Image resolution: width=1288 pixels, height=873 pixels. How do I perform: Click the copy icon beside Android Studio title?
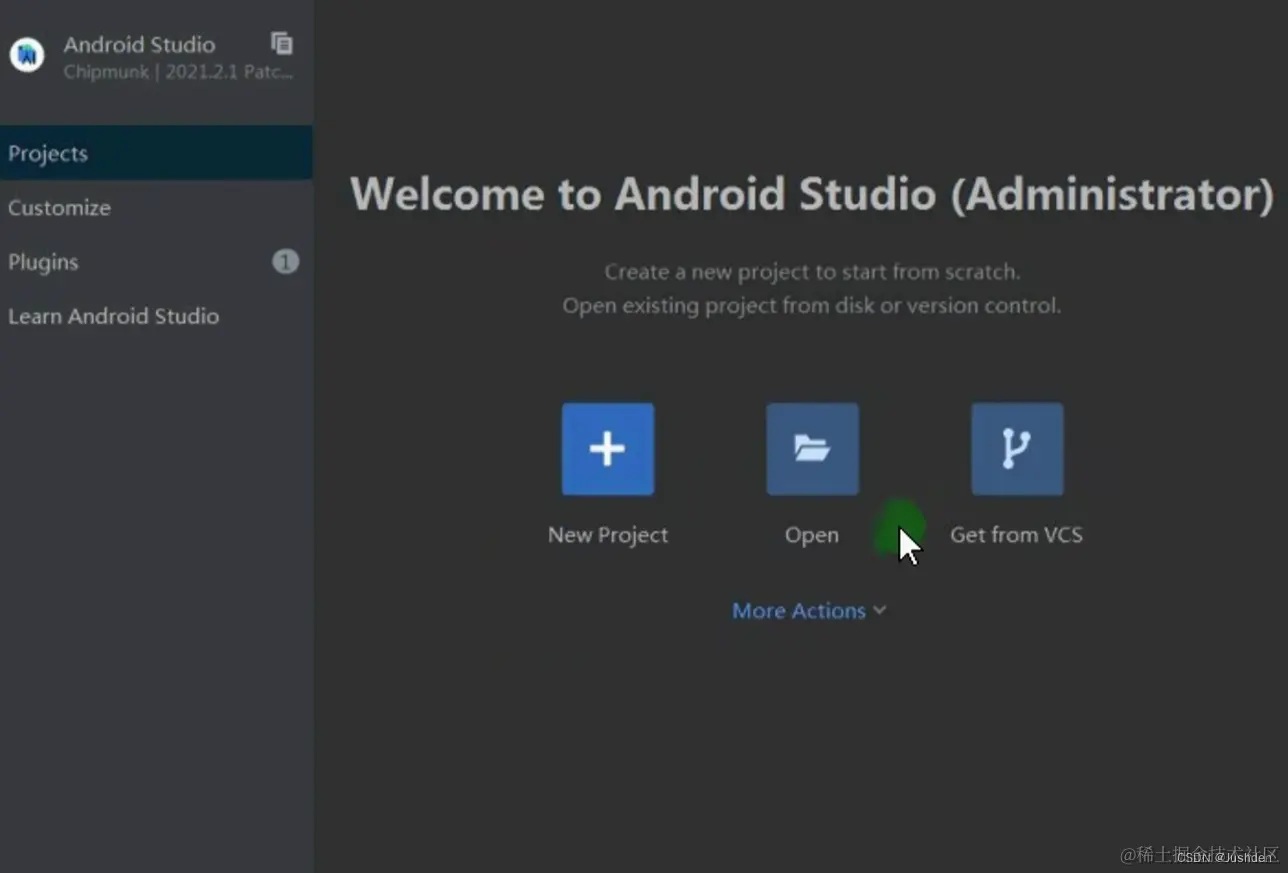point(282,43)
